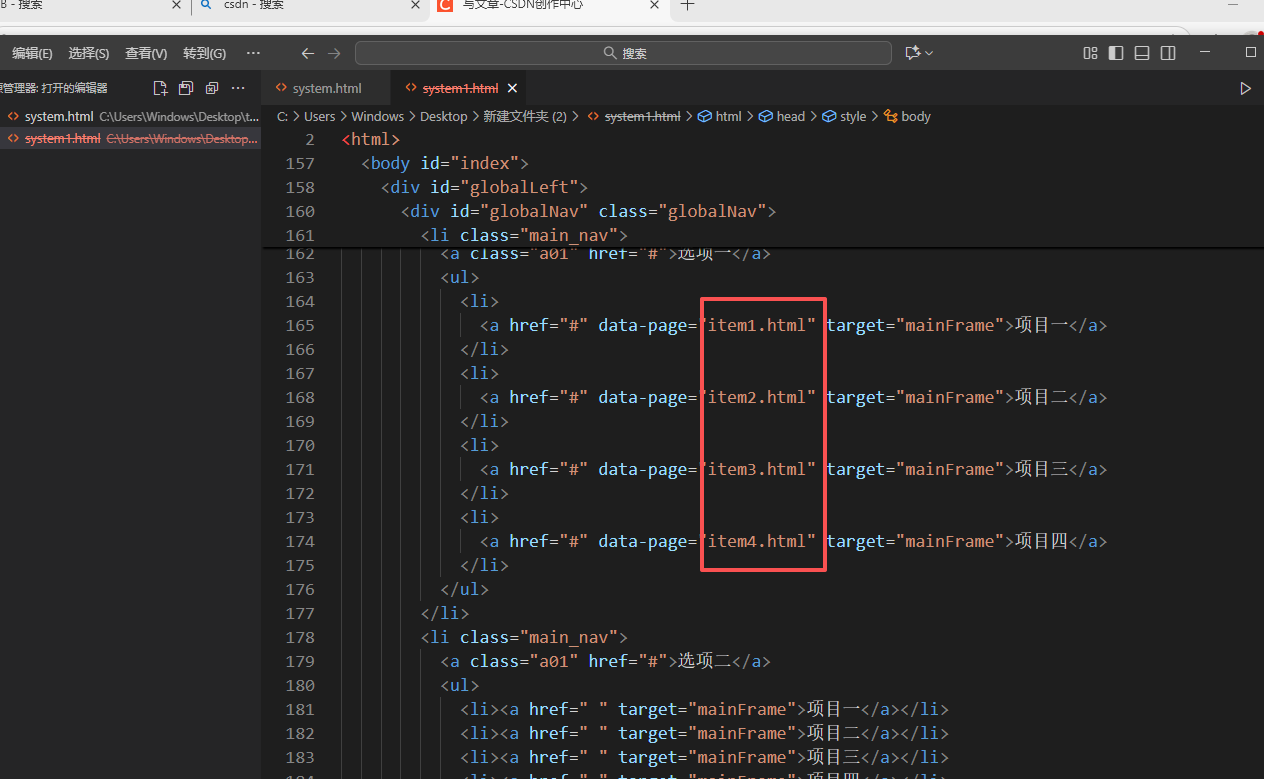Switch to the 写文章-CSDN创作中心 browser tab
Screen dimensions: 1264x779
click(523, 5)
